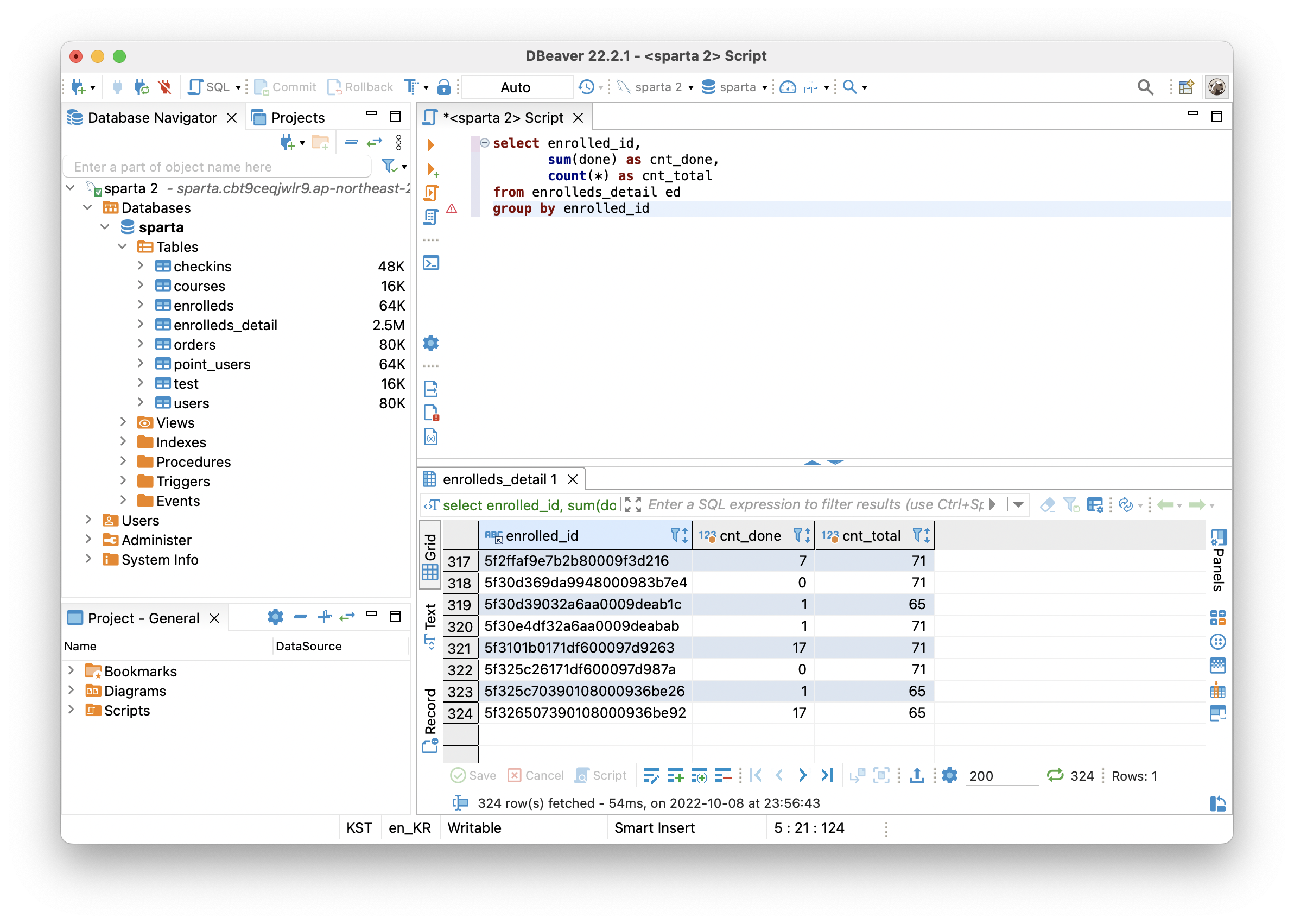The width and height of the screenshot is (1294, 924).
Task: Toggle the Panels side view
Action: click(1218, 561)
